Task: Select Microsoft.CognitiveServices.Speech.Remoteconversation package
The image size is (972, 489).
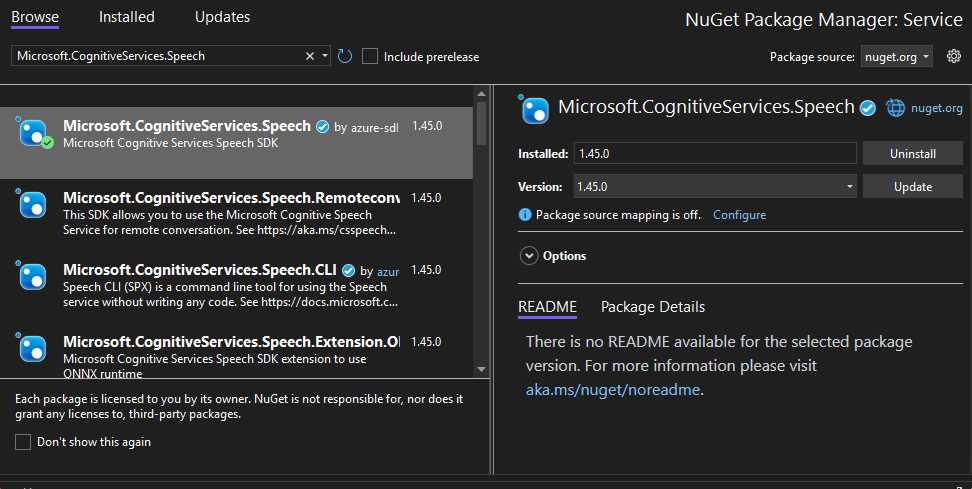Action: (x=231, y=198)
